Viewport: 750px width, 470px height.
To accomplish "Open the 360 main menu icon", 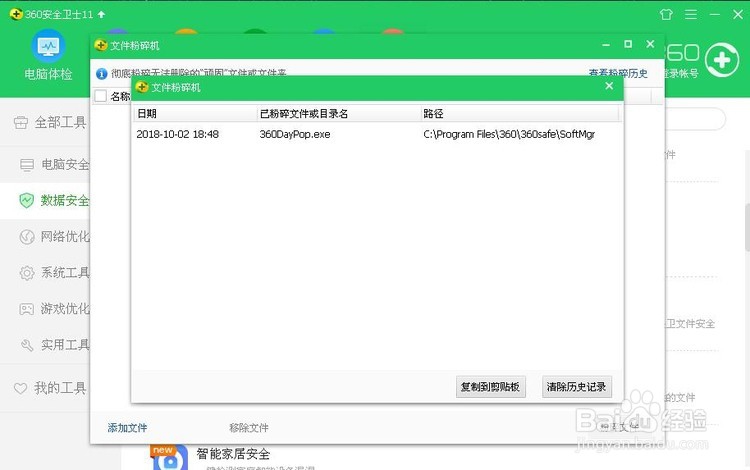I will pyautogui.click(x=691, y=14).
